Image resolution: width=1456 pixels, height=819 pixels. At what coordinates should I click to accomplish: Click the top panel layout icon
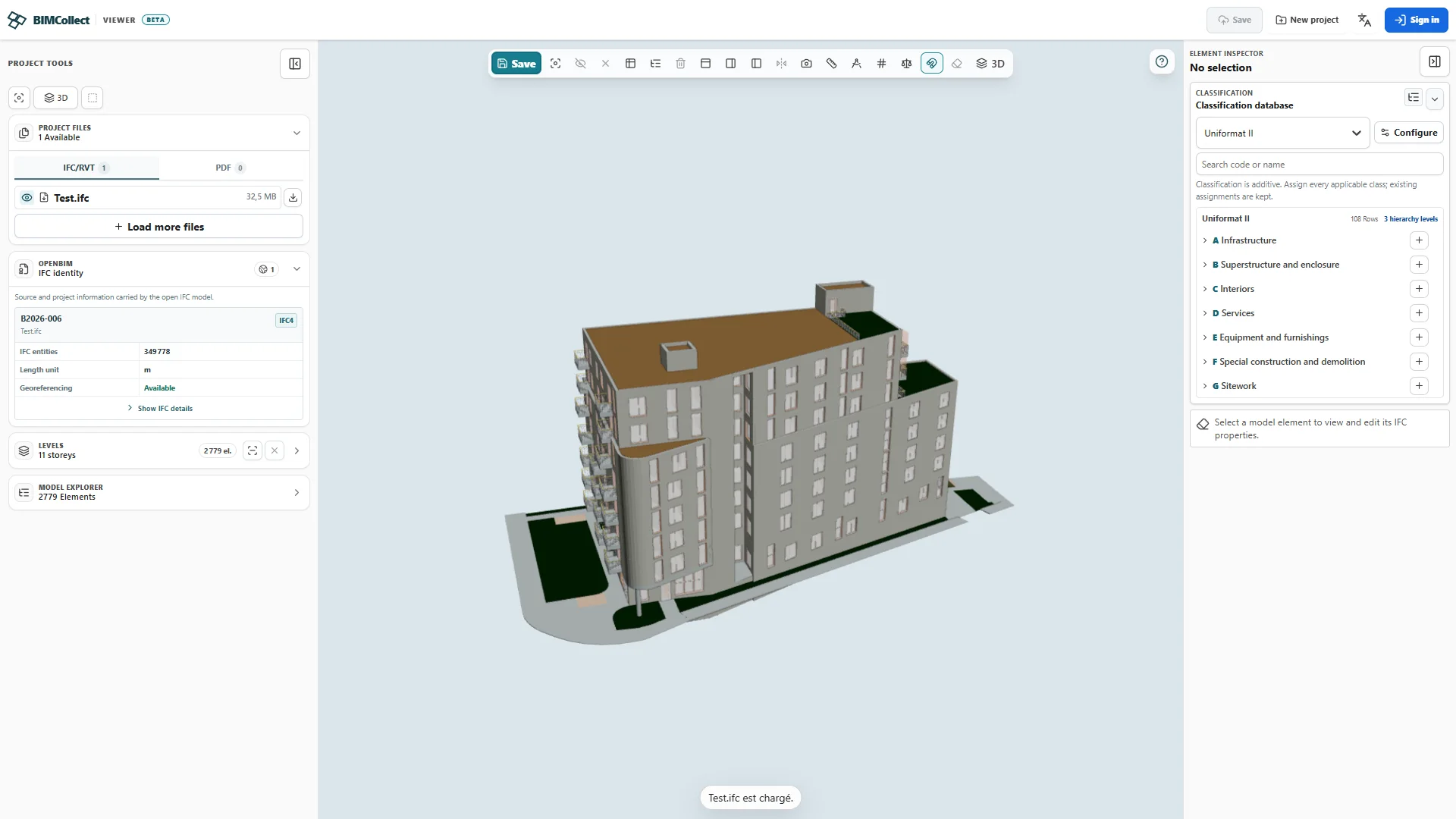(x=705, y=64)
